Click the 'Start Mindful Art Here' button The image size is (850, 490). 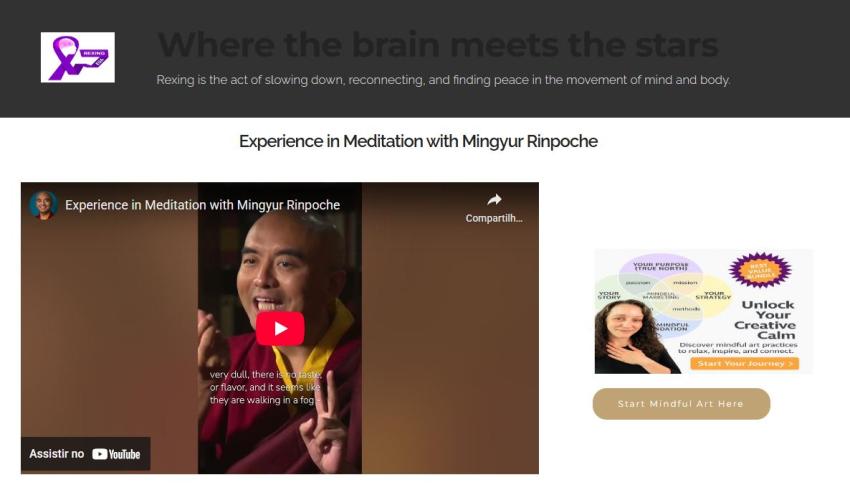point(681,404)
